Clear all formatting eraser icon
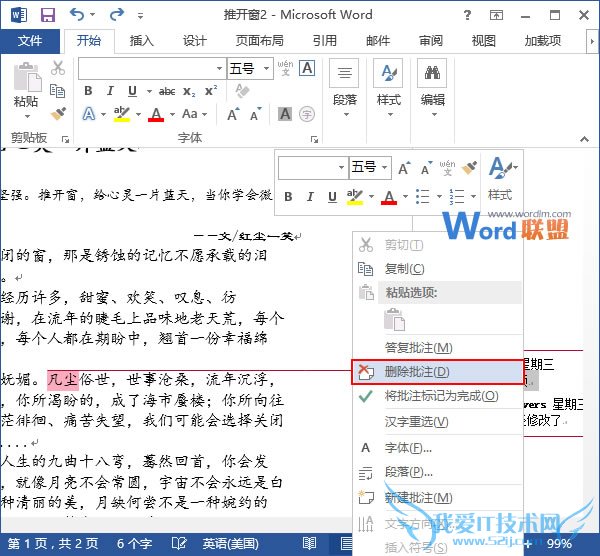600x556 pixels. point(242,91)
